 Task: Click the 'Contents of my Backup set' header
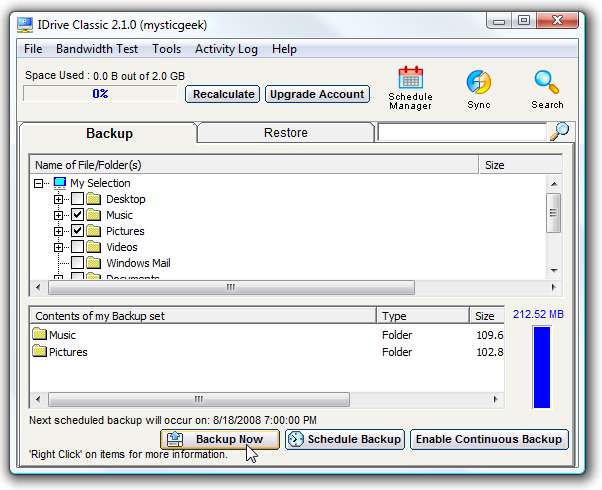(203, 316)
